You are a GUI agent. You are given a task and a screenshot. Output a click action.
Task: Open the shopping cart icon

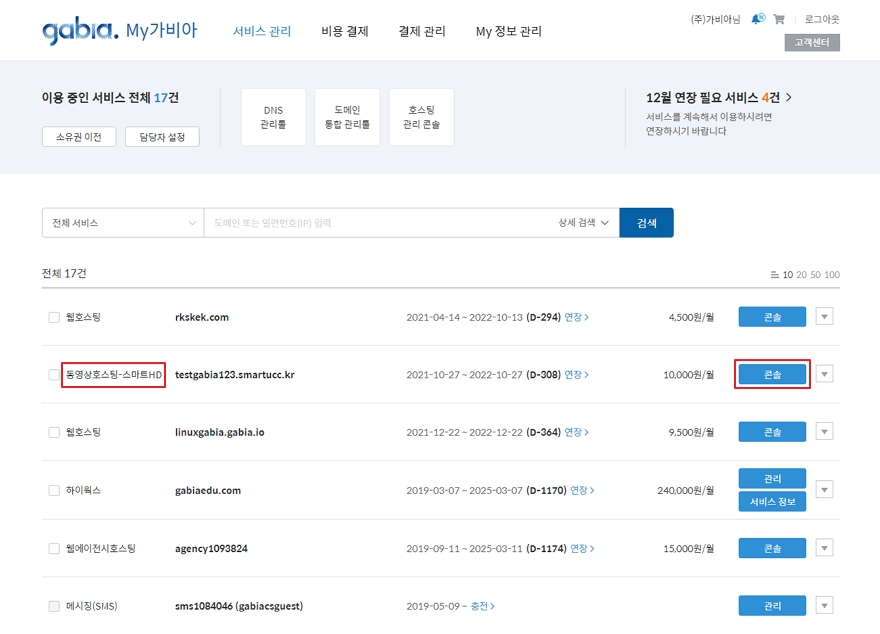click(779, 19)
